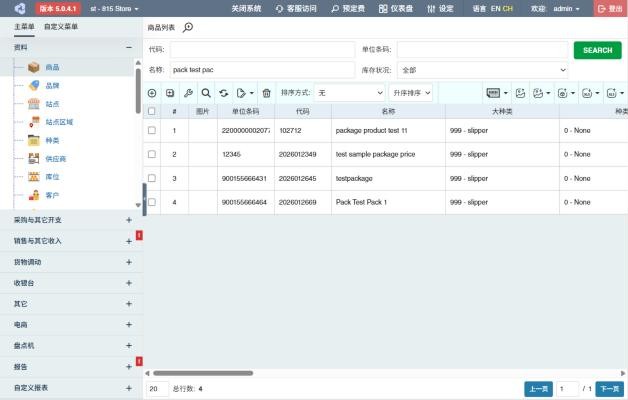This screenshot has height=400, width=628.
Task: Tick checkbox for test sample package price
Action: coord(151,154)
